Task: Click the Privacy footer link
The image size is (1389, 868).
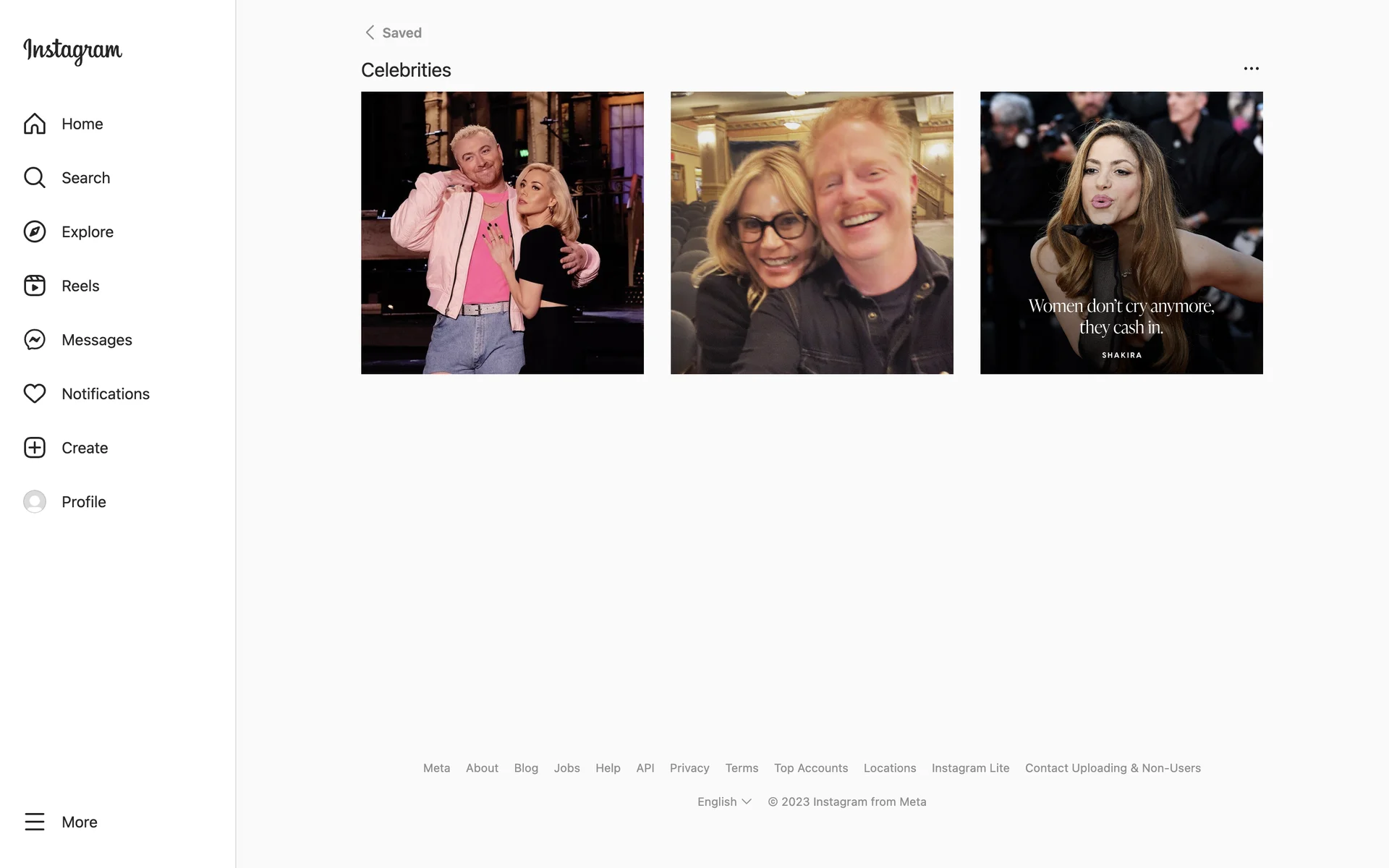Action: pyautogui.click(x=689, y=768)
